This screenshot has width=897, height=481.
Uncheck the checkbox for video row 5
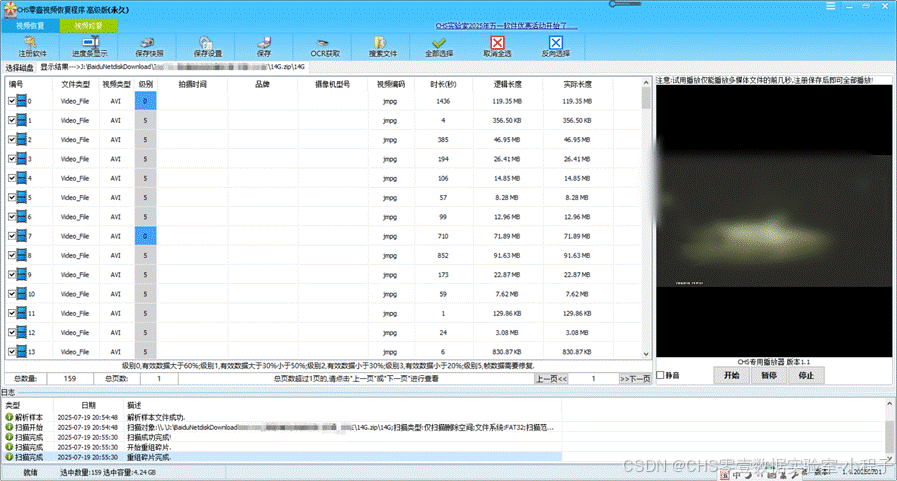tap(11, 197)
